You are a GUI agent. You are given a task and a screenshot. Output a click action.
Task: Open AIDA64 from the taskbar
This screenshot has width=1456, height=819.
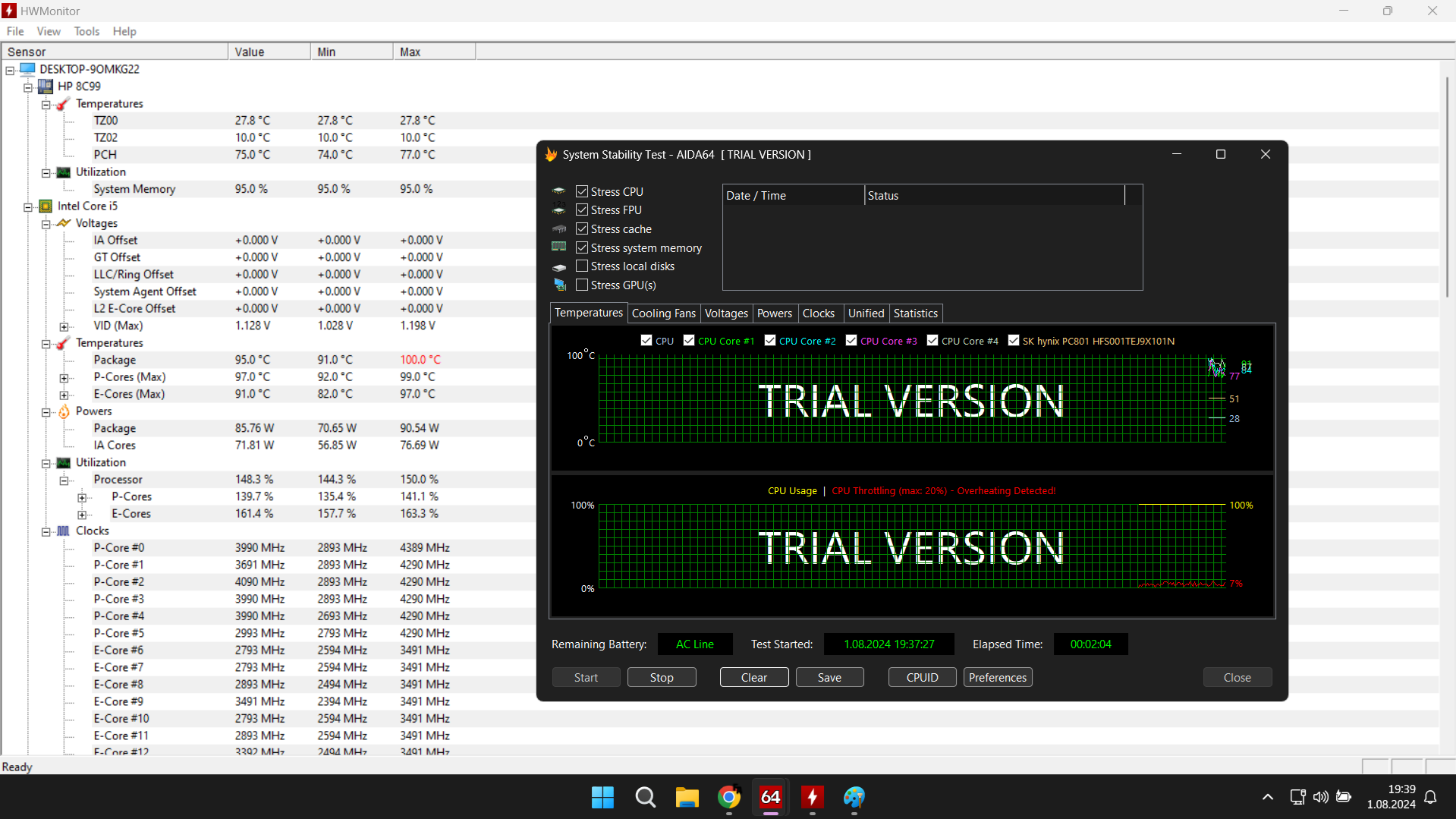point(770,797)
